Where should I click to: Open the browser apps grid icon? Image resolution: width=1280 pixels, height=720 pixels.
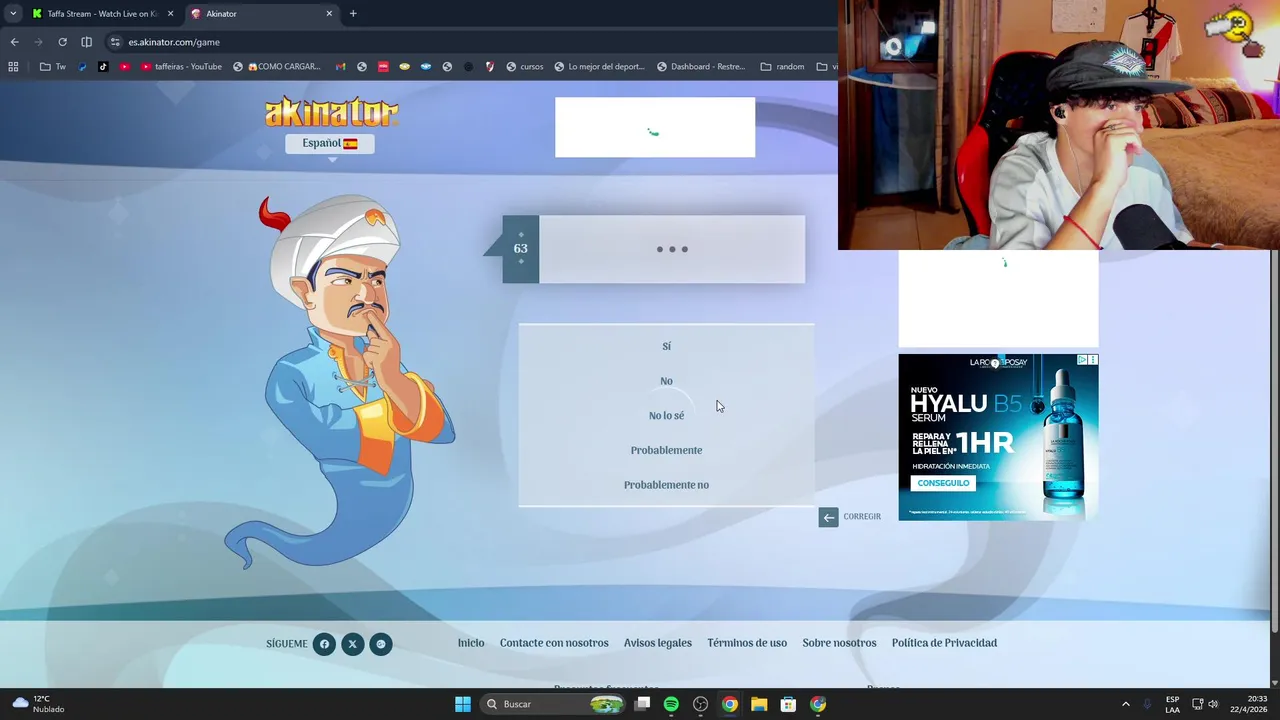[13, 67]
